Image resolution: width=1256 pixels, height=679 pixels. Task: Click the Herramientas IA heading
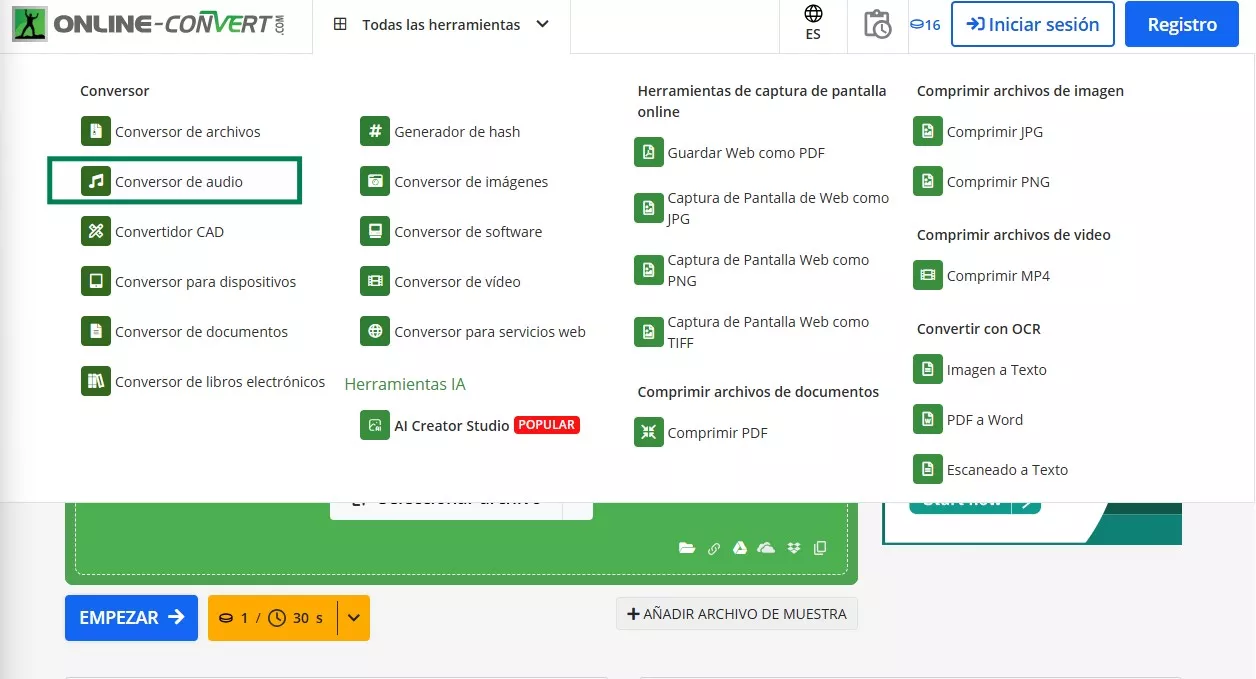pyautogui.click(x=405, y=384)
